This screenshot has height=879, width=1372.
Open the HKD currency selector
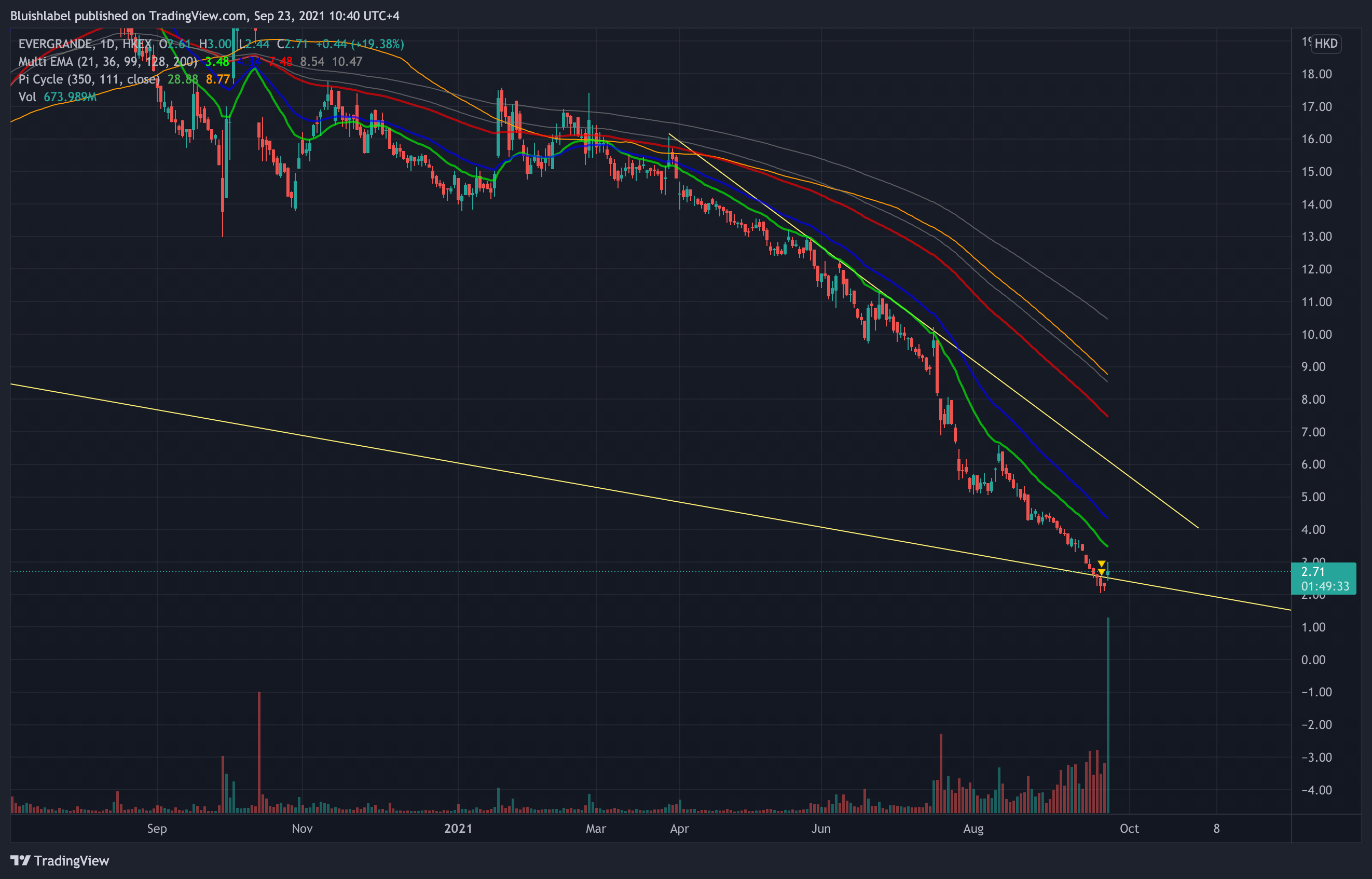point(1326,44)
